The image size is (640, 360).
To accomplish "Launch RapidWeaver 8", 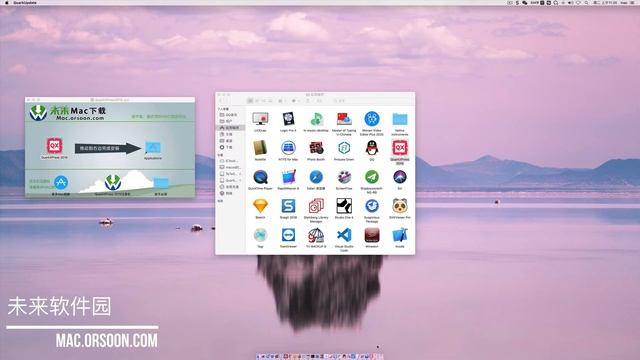I will 288,177.
